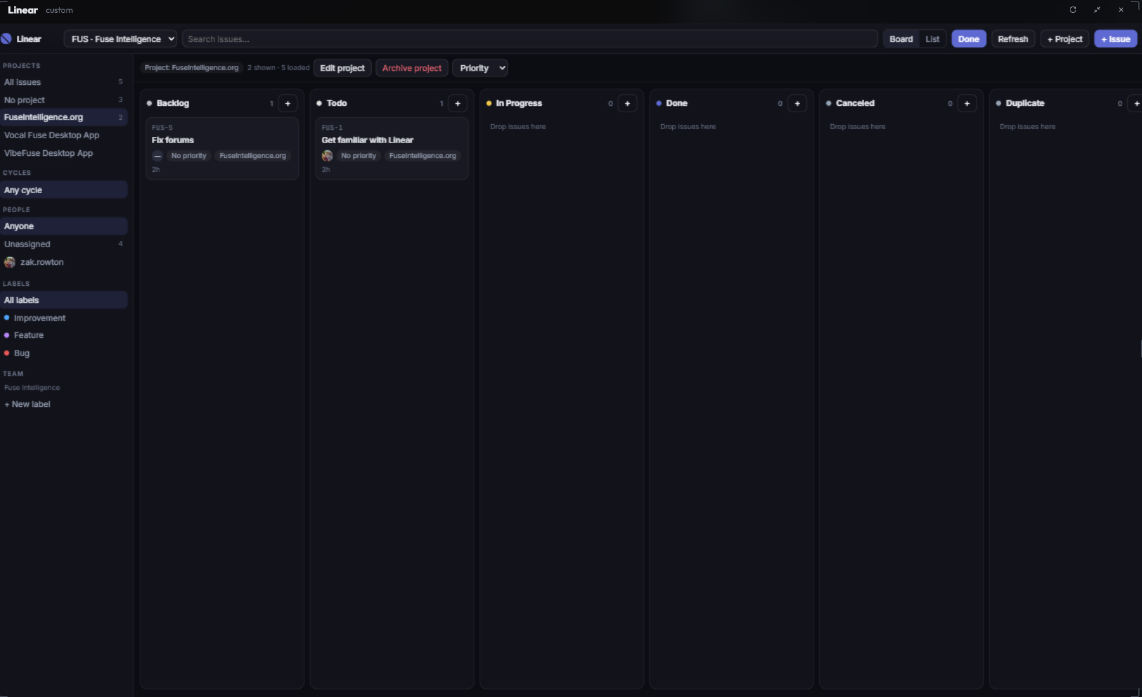The width and height of the screenshot is (1142, 697).
Task: Click the In Progress column title
Action: (x=519, y=103)
